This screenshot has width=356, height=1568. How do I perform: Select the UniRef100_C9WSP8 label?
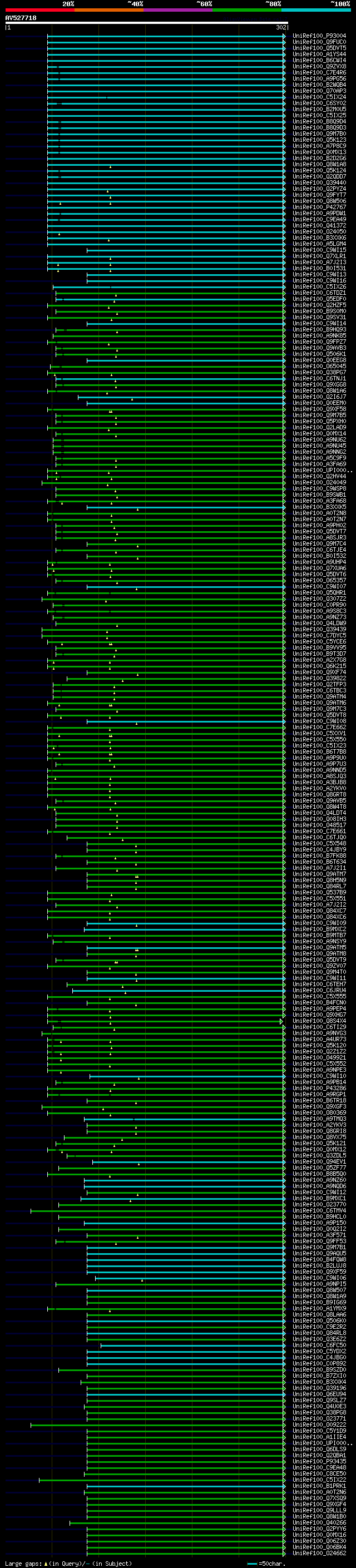[319, 489]
